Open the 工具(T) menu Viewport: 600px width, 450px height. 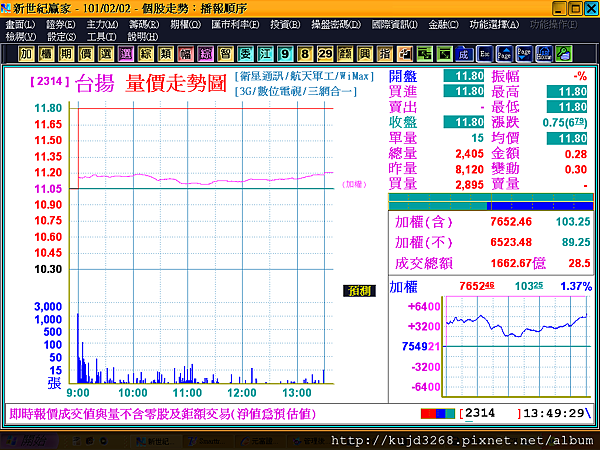click(101, 37)
